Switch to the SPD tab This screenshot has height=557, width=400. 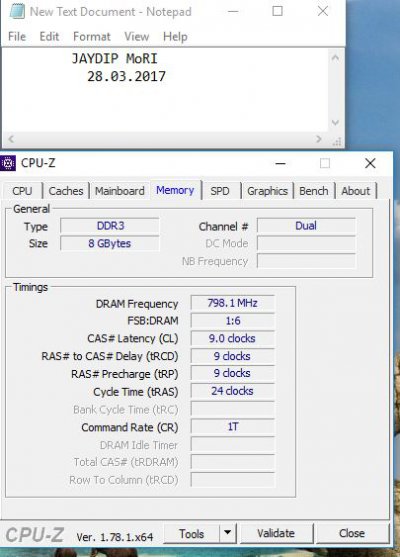220,191
